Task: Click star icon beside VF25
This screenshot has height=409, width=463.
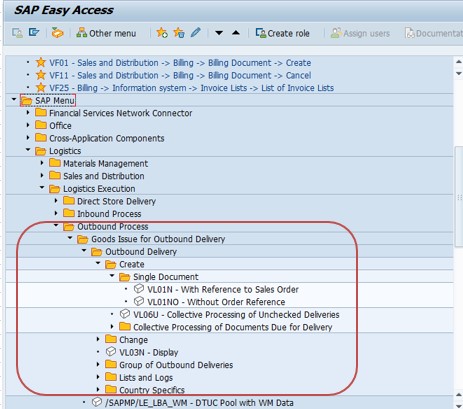Action: [41, 88]
